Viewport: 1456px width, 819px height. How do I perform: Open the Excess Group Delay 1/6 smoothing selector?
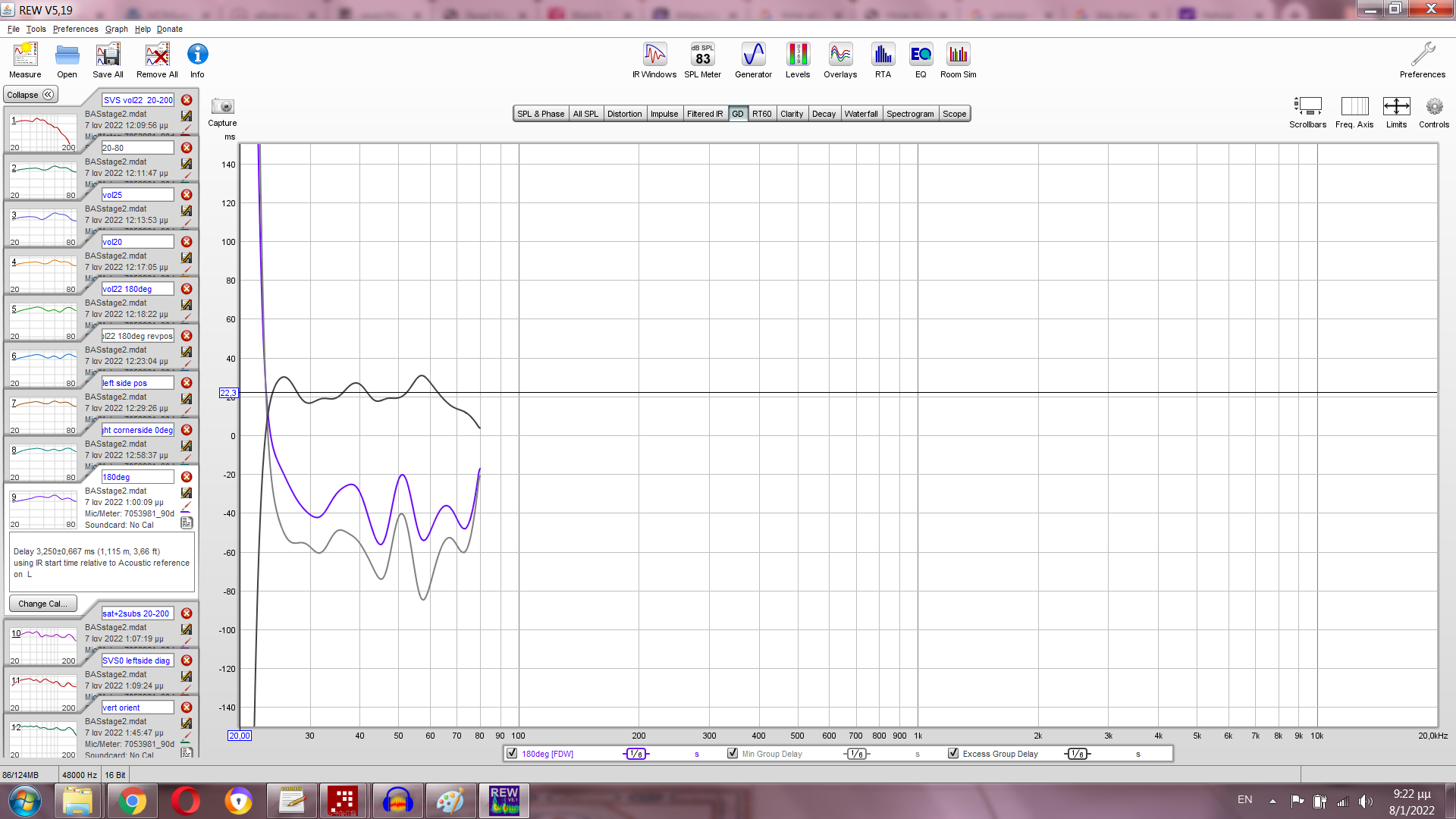(1077, 754)
